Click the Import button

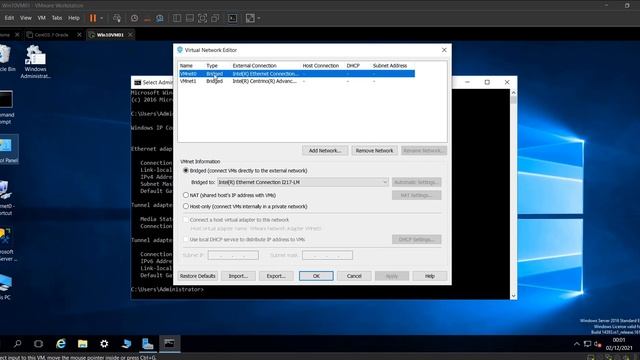[238, 276]
